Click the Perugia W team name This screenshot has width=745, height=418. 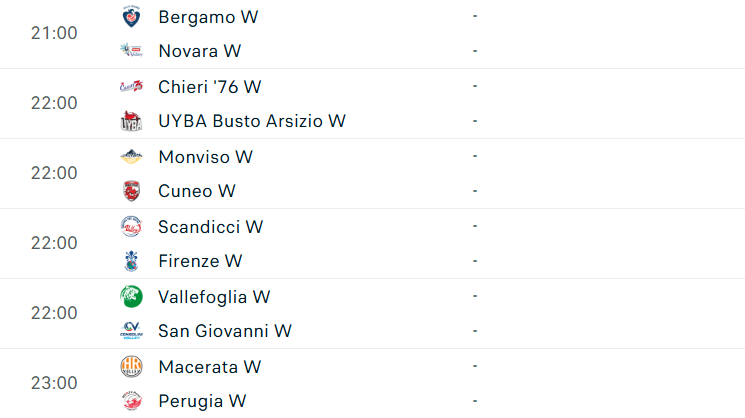(202, 401)
